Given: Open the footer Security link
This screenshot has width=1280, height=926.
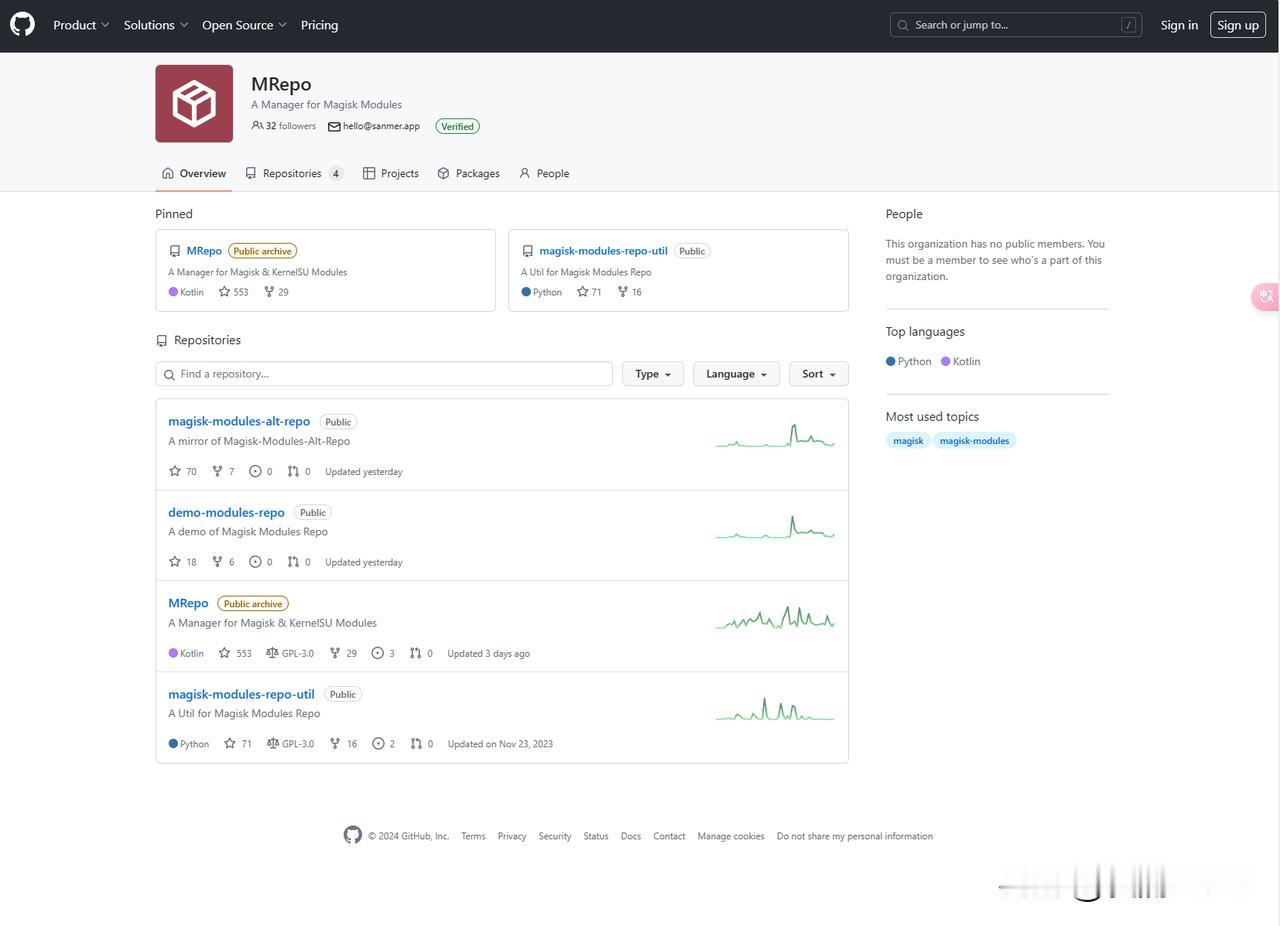Looking at the screenshot, I should point(555,836).
